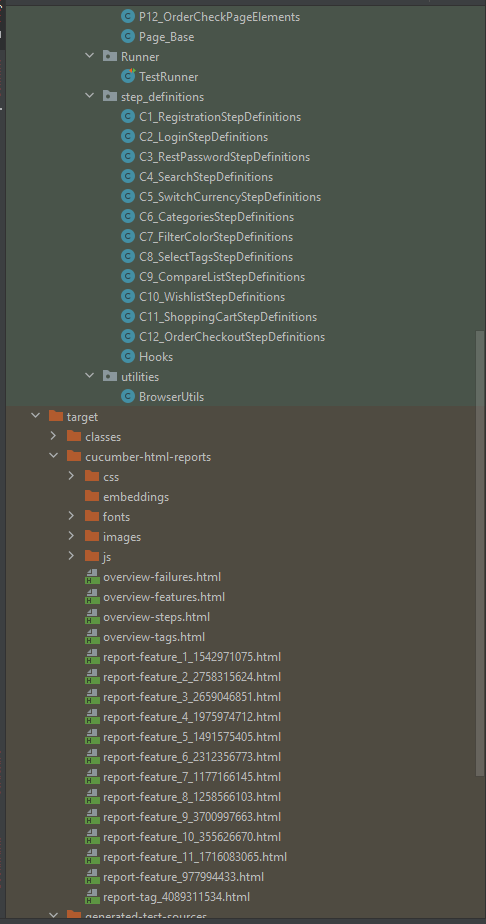Select report-feature_4_1975974712.html

click(x=192, y=717)
